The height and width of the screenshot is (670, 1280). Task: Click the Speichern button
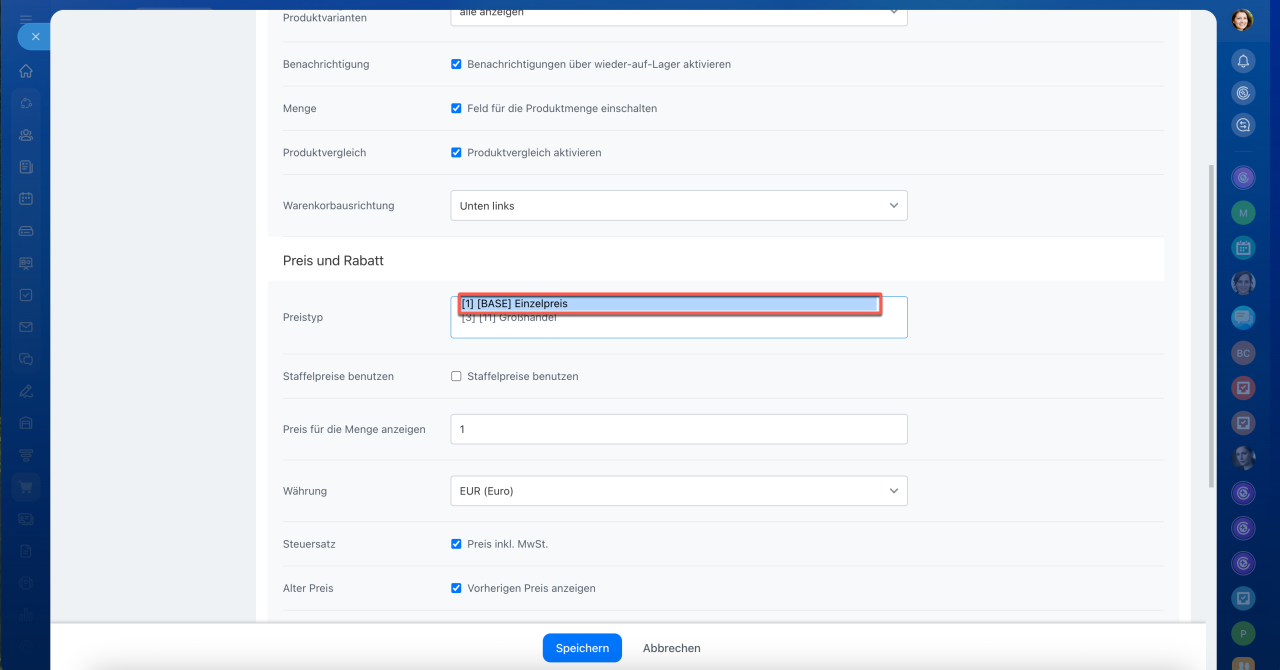pyautogui.click(x=582, y=648)
